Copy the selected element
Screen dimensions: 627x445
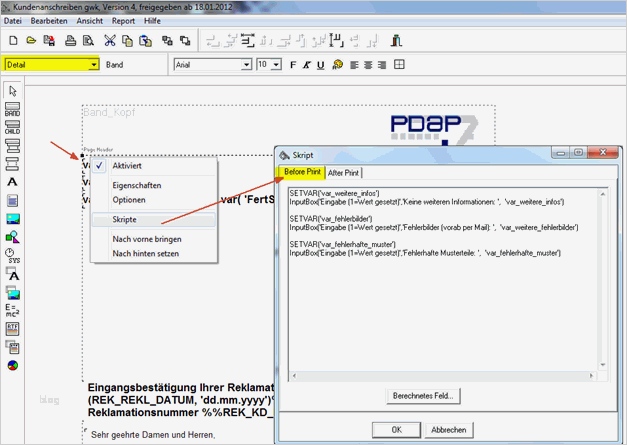(x=128, y=40)
